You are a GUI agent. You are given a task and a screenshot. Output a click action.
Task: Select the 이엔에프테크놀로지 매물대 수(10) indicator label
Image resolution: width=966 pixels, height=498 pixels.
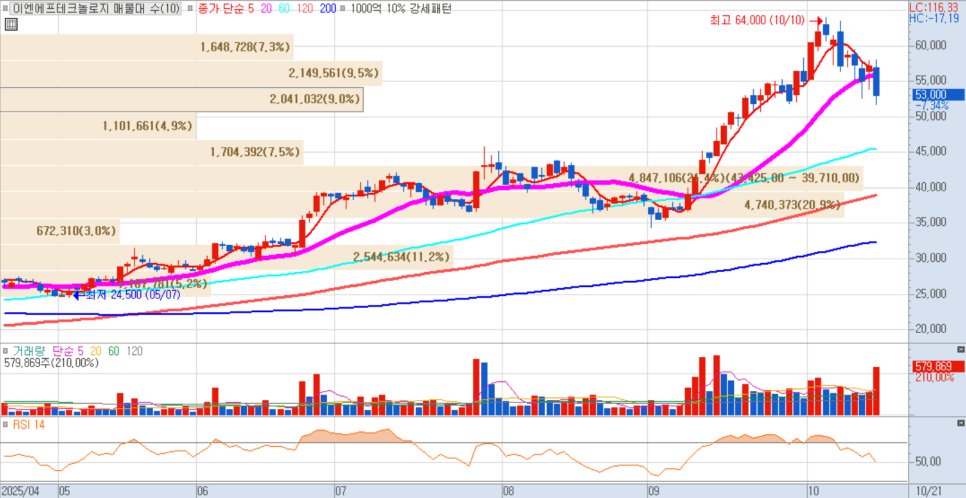(95, 10)
